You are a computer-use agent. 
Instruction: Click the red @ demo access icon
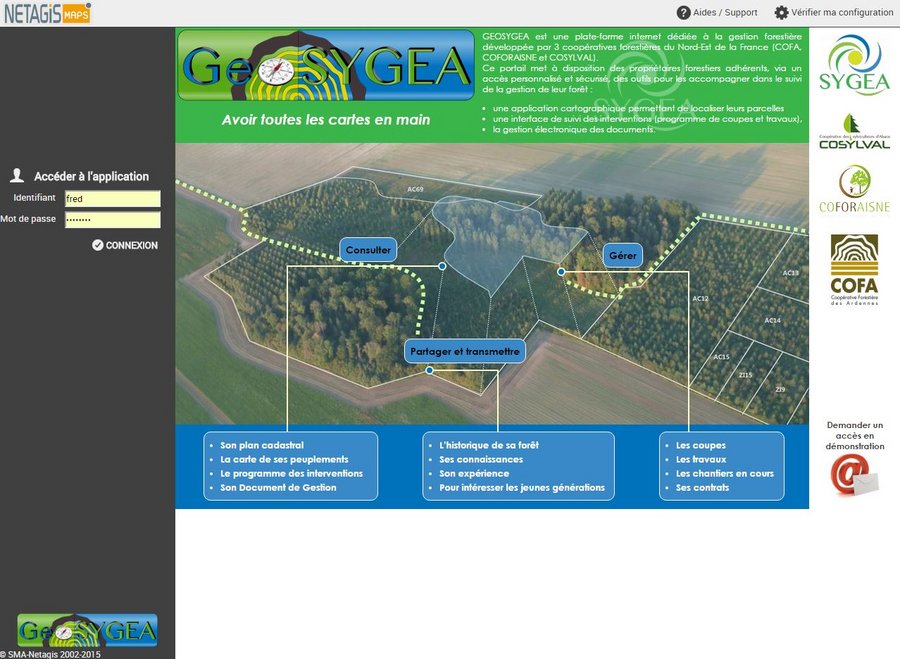point(853,474)
